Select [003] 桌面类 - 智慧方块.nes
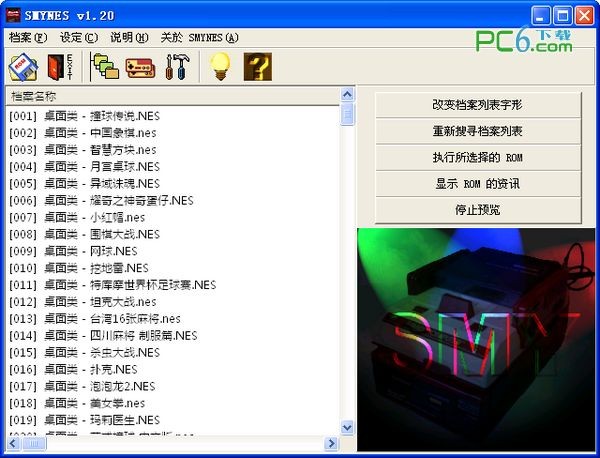The width and height of the screenshot is (600, 458). [x=83, y=150]
